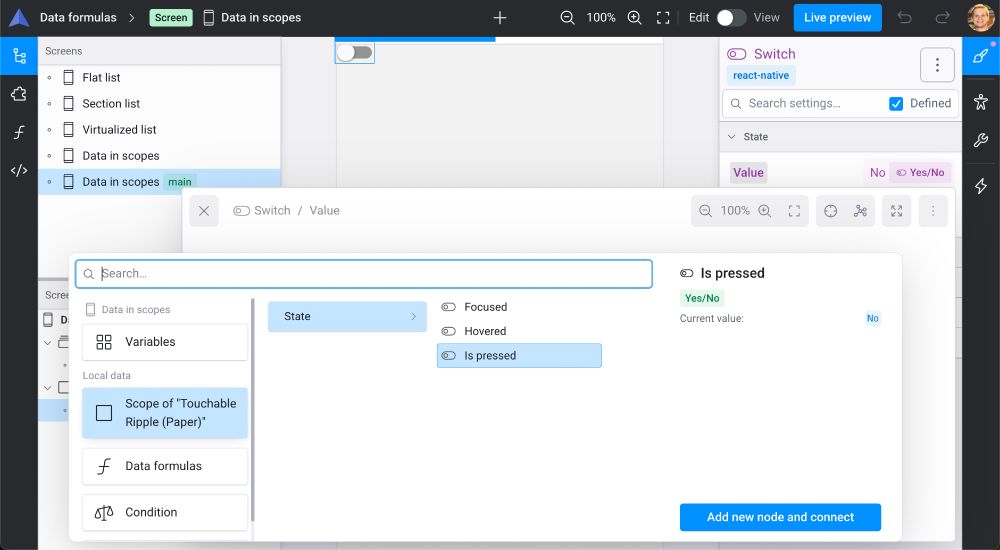Screen dimensions: 1000x550
Task: Click the data picker search field
Action: 364,274
